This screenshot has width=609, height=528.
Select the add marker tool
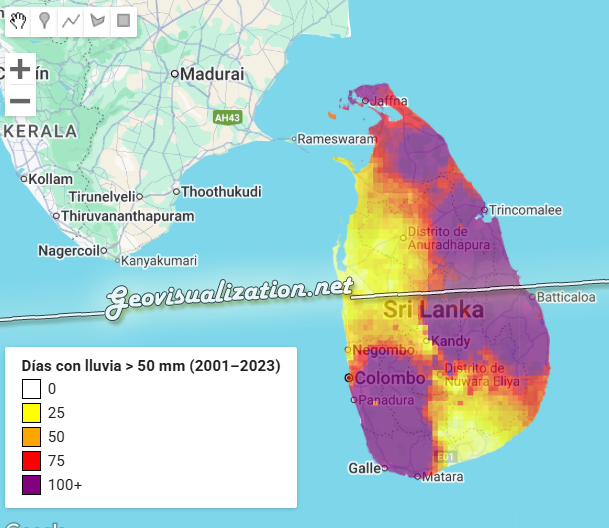45,20
